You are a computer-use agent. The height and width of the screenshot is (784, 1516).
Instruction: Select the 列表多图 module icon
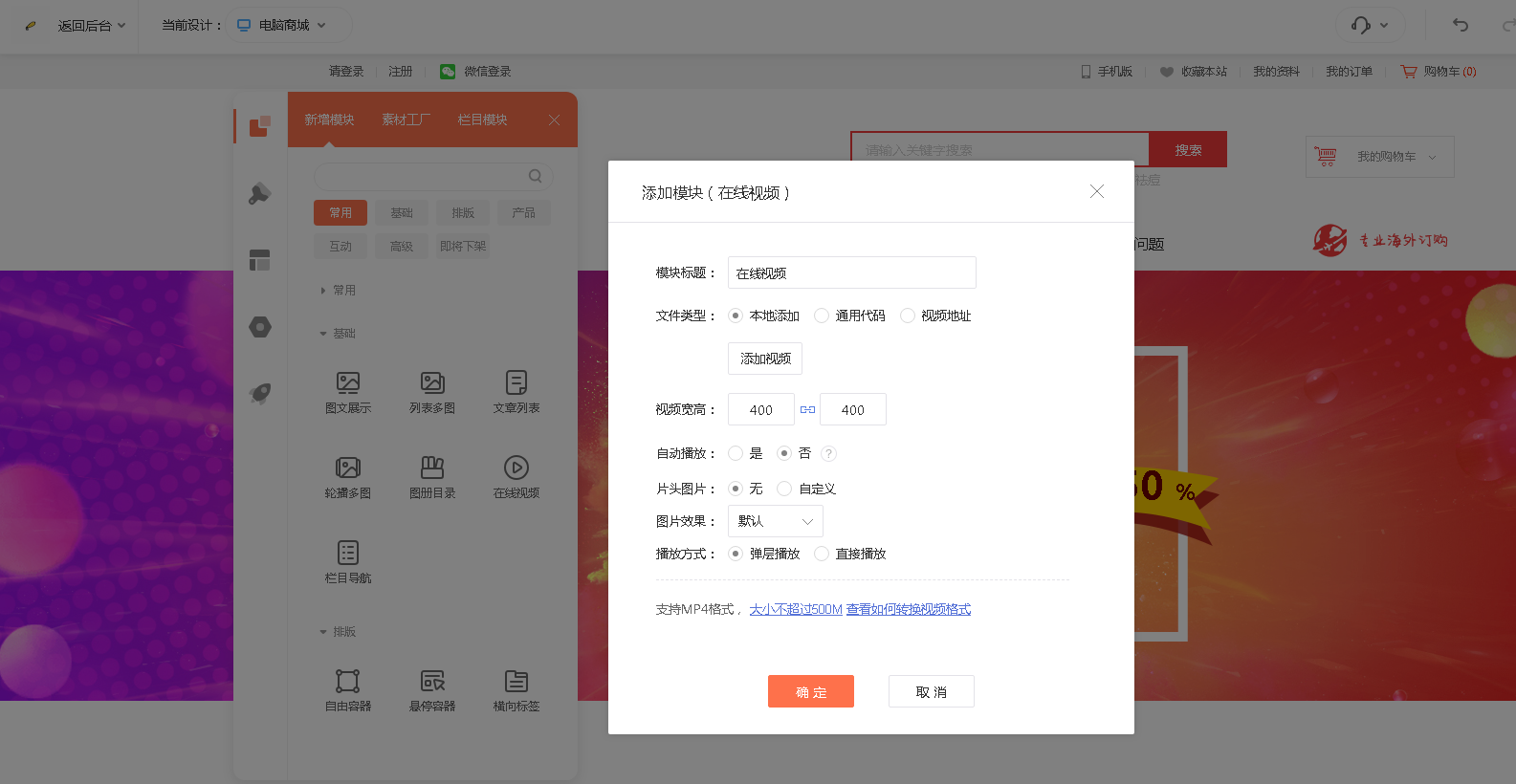(x=432, y=383)
